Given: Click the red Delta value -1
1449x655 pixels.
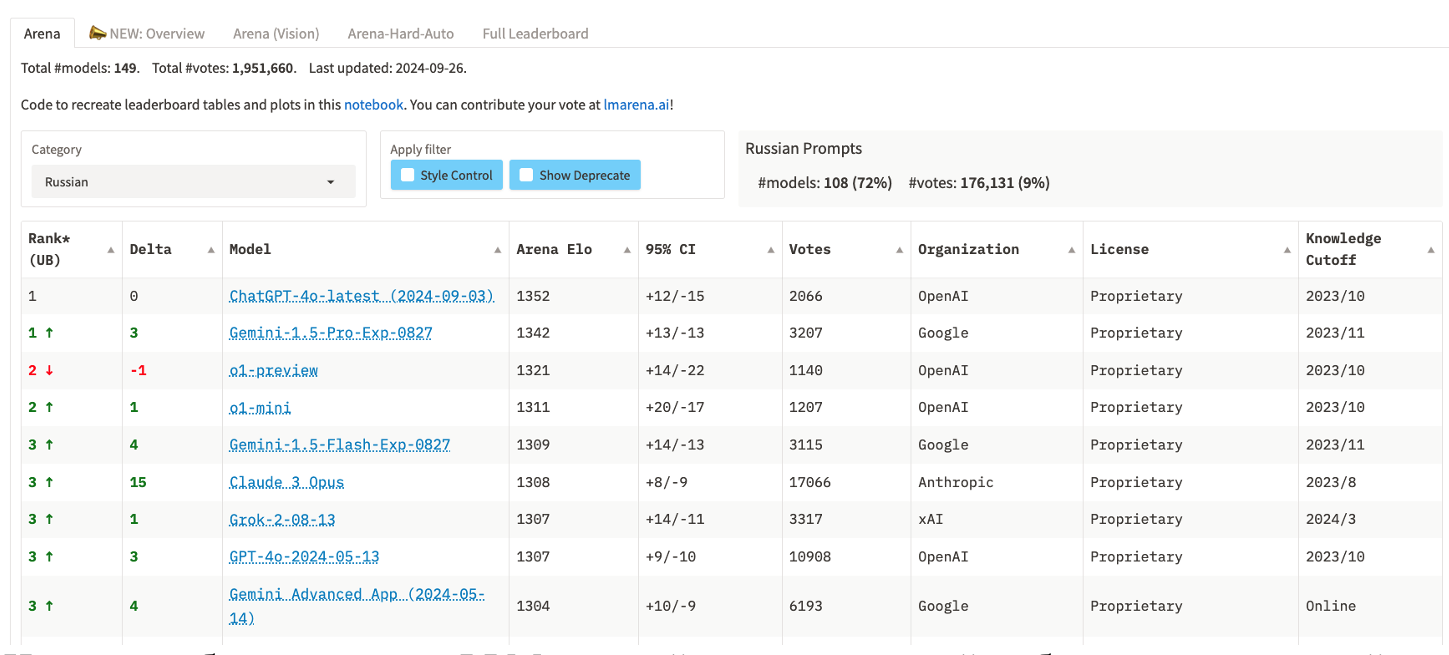Looking at the screenshot, I should [138, 370].
